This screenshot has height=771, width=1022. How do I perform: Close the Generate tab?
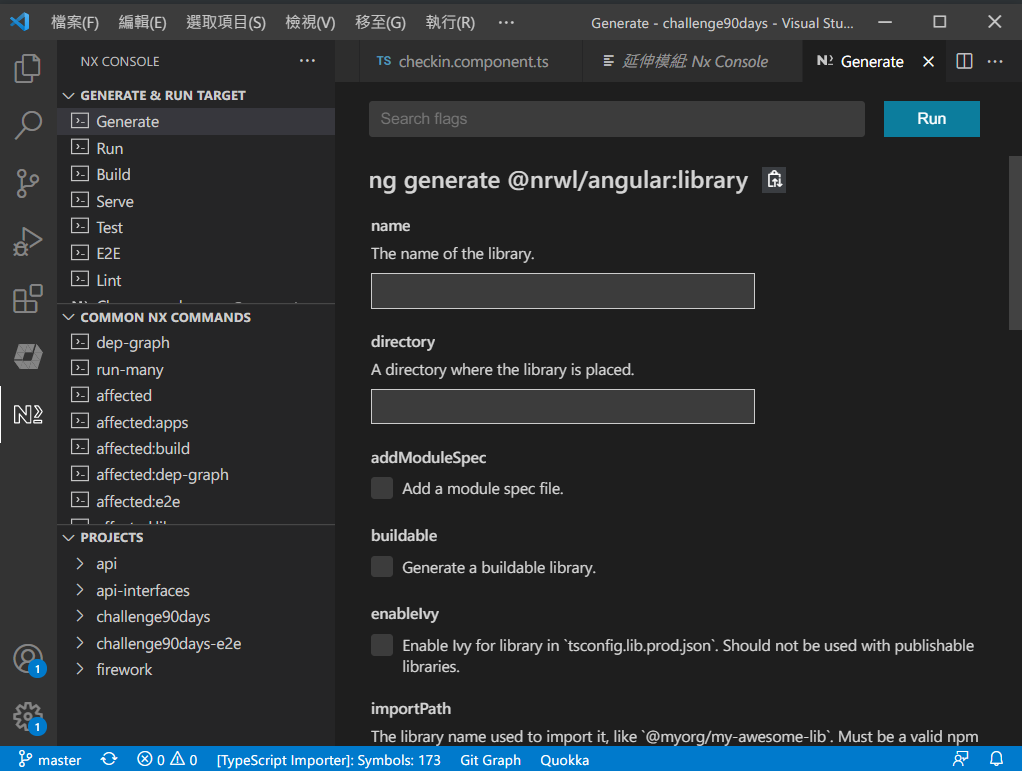[x=928, y=61]
